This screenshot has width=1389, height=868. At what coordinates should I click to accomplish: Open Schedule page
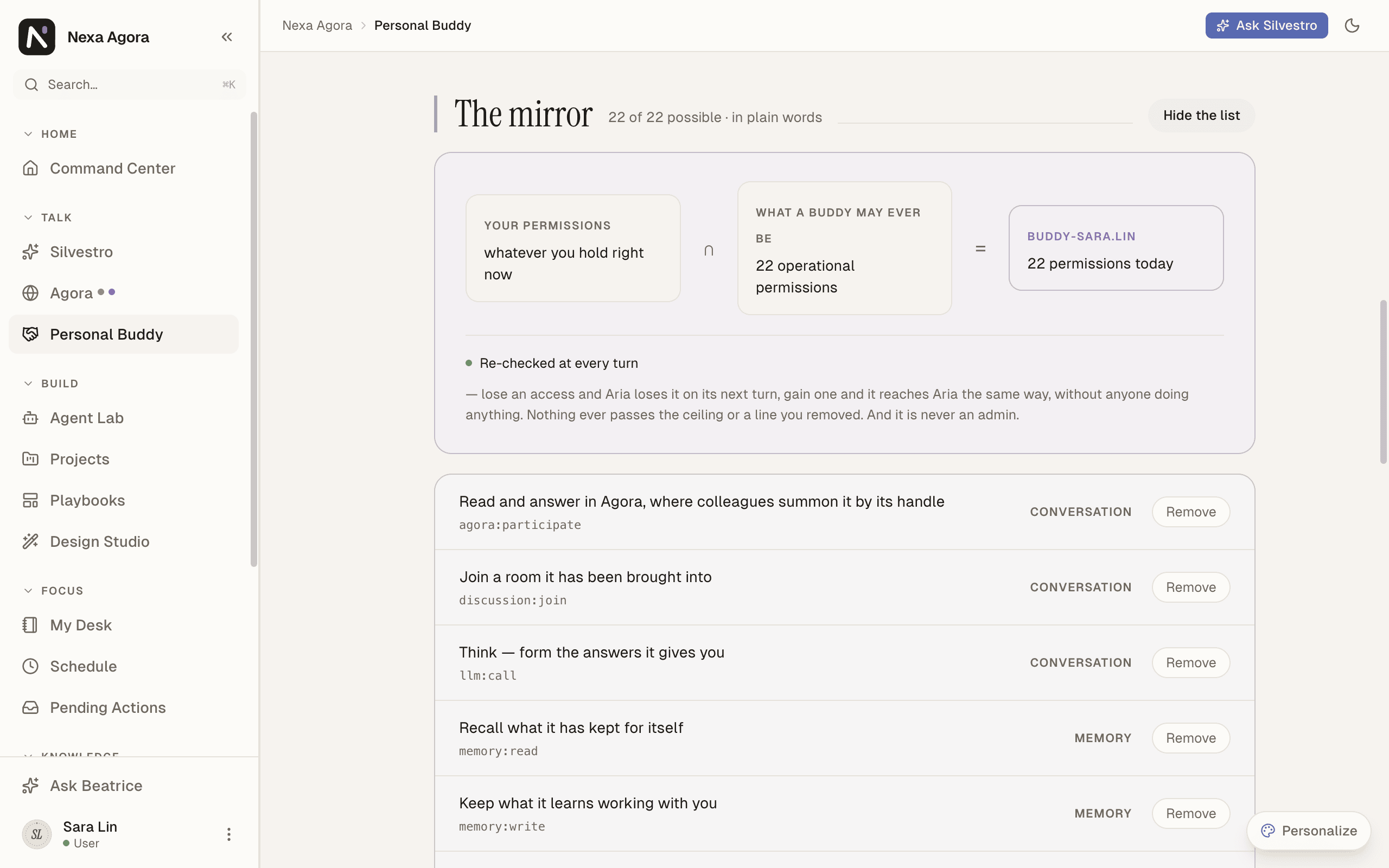tap(123, 666)
